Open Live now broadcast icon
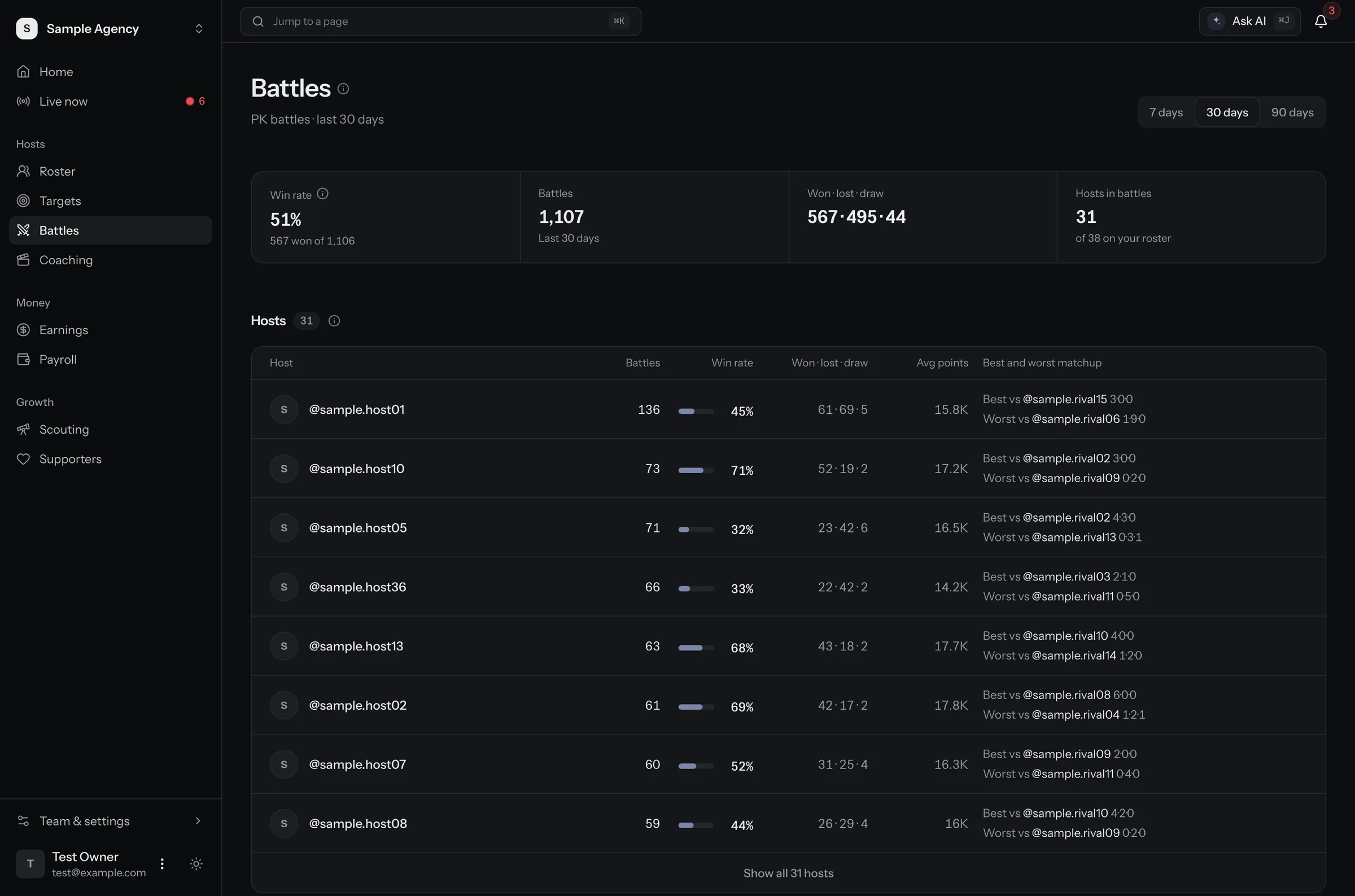This screenshot has height=896, width=1355. [23, 101]
